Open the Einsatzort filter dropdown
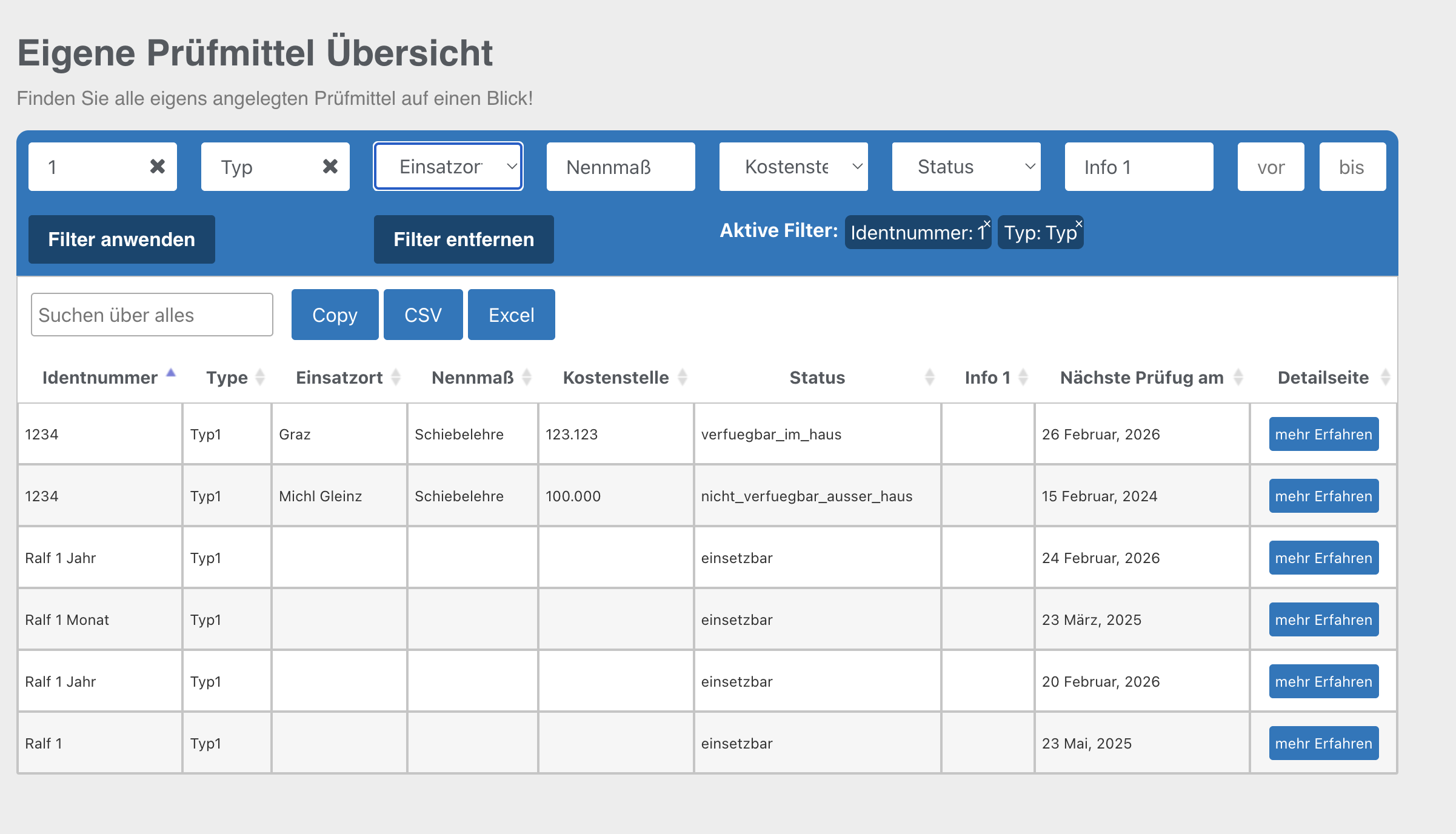 pos(448,167)
